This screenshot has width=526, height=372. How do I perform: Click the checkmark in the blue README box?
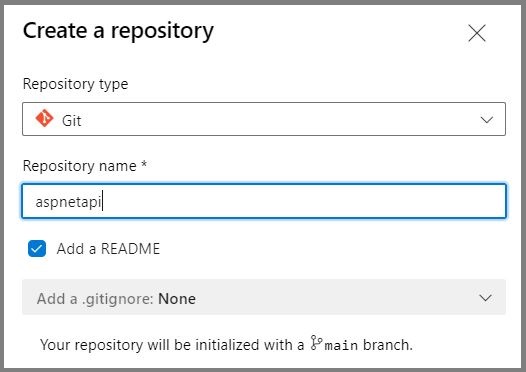tap(37, 249)
